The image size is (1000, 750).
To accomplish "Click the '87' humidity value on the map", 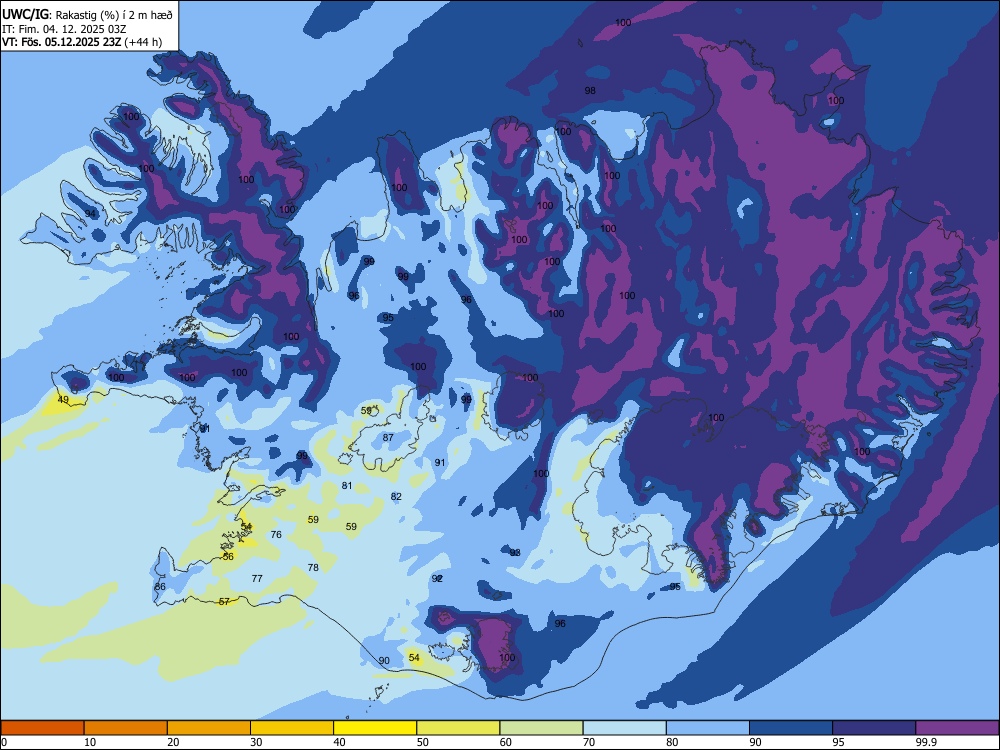I will (388, 438).
